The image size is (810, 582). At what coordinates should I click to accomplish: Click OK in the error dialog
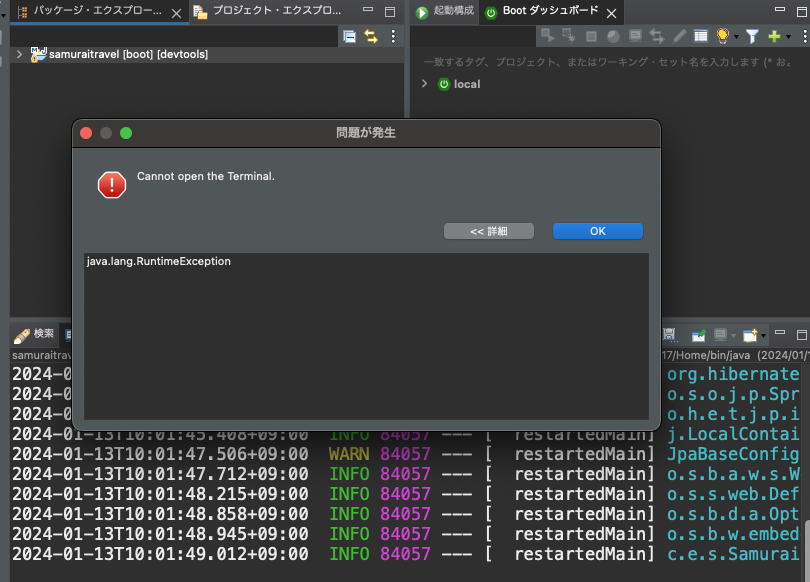(x=597, y=231)
